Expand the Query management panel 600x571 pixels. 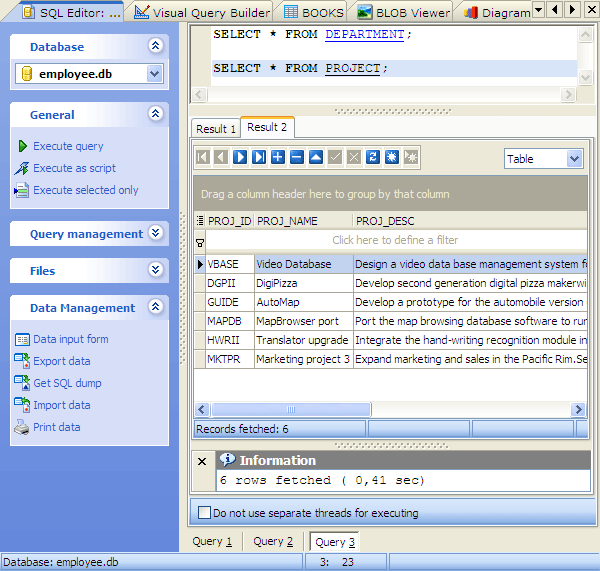[x=155, y=233]
